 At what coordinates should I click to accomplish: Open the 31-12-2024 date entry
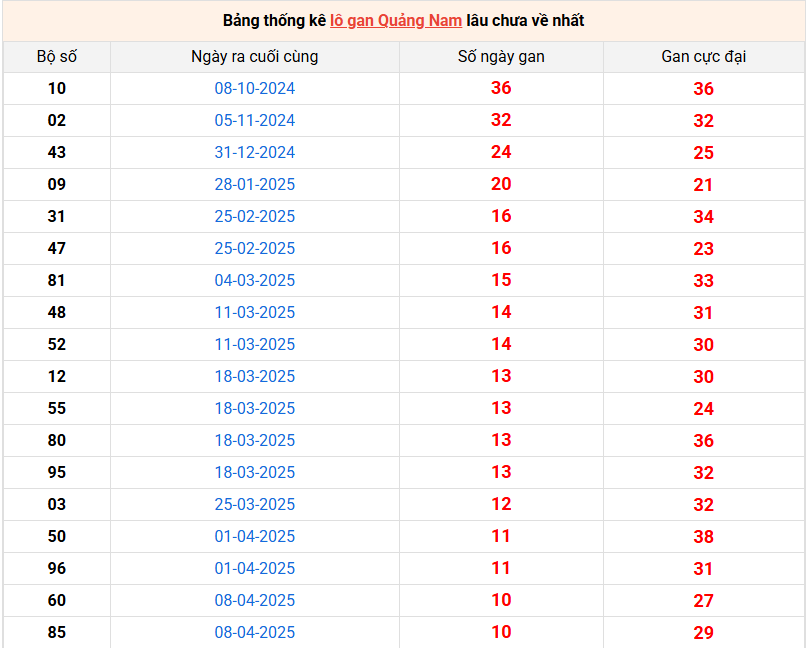[255, 153]
